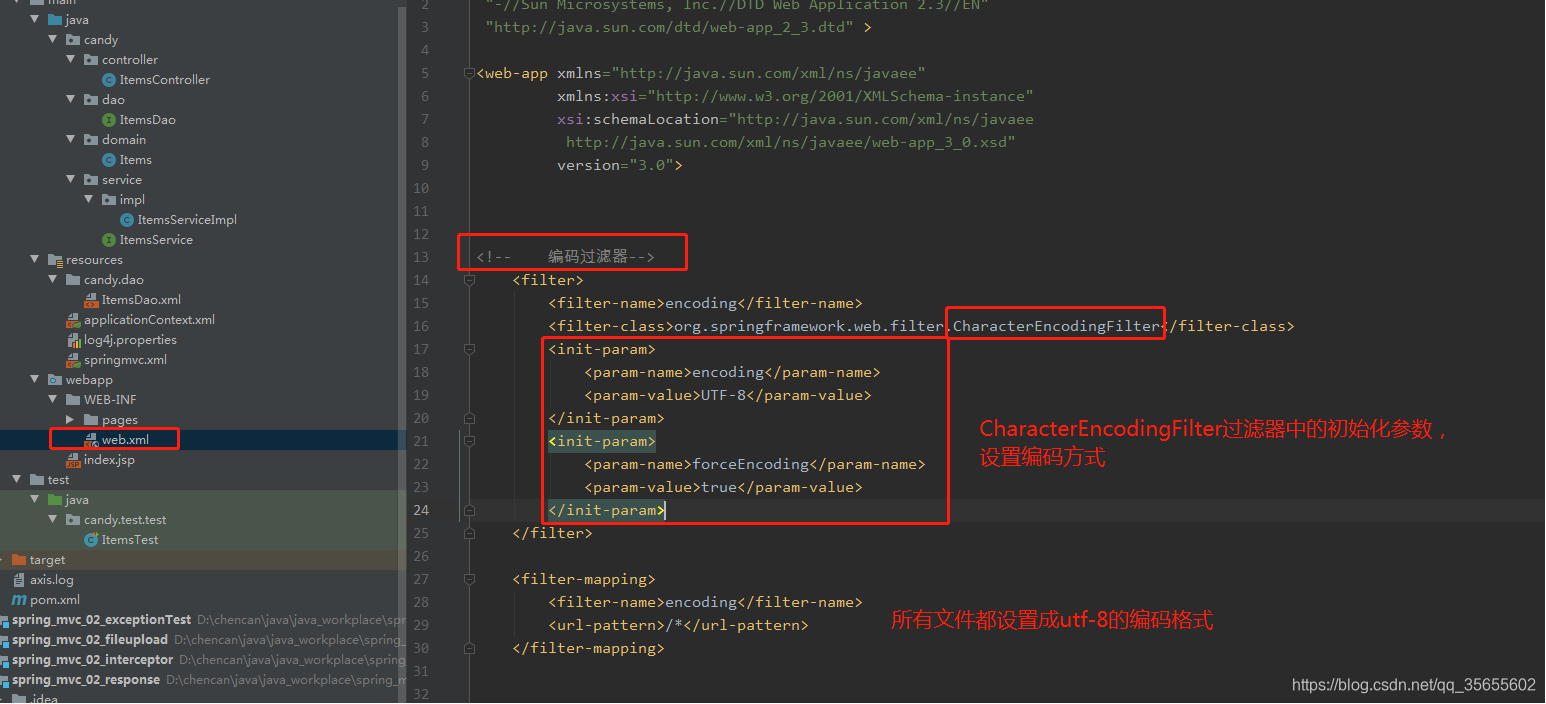Fold the filter-mapping tag at line 27
This screenshot has height=704, width=1546.
(469, 579)
